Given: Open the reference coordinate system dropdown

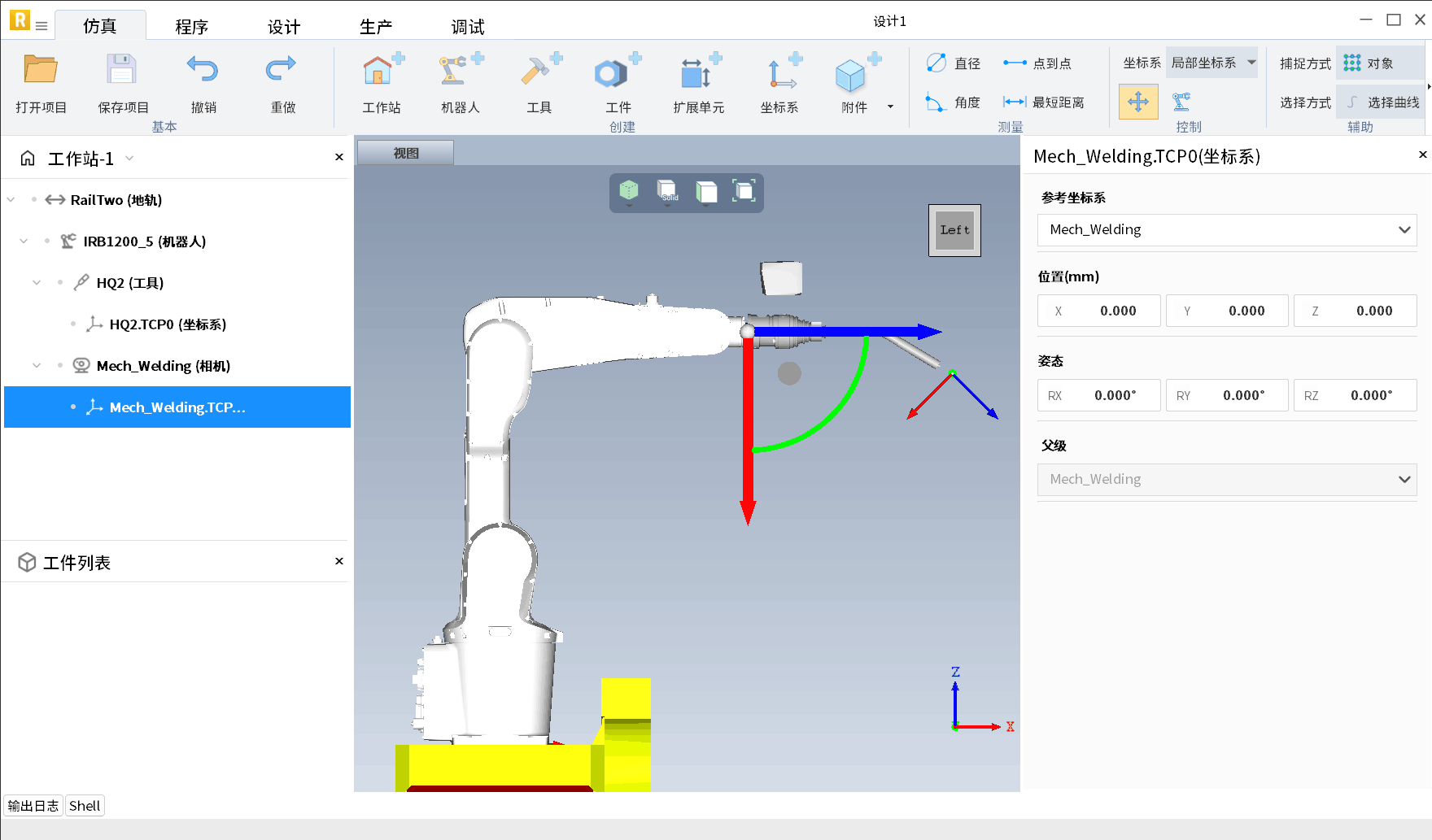Looking at the screenshot, I should tap(1227, 230).
